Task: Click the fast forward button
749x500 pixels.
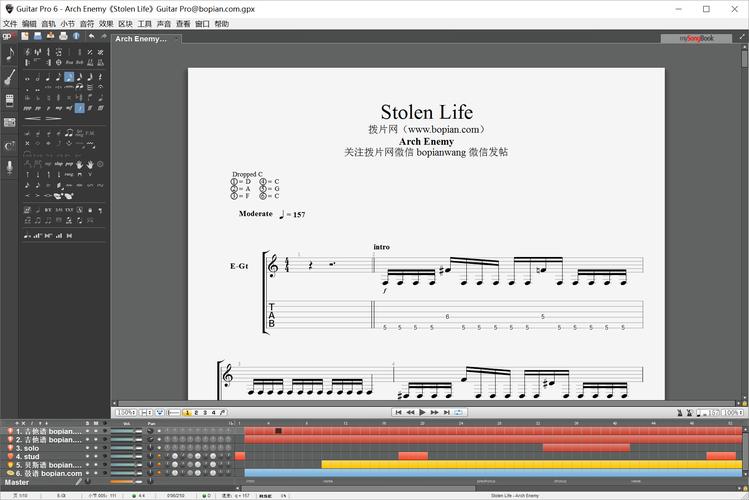Action: (434, 412)
